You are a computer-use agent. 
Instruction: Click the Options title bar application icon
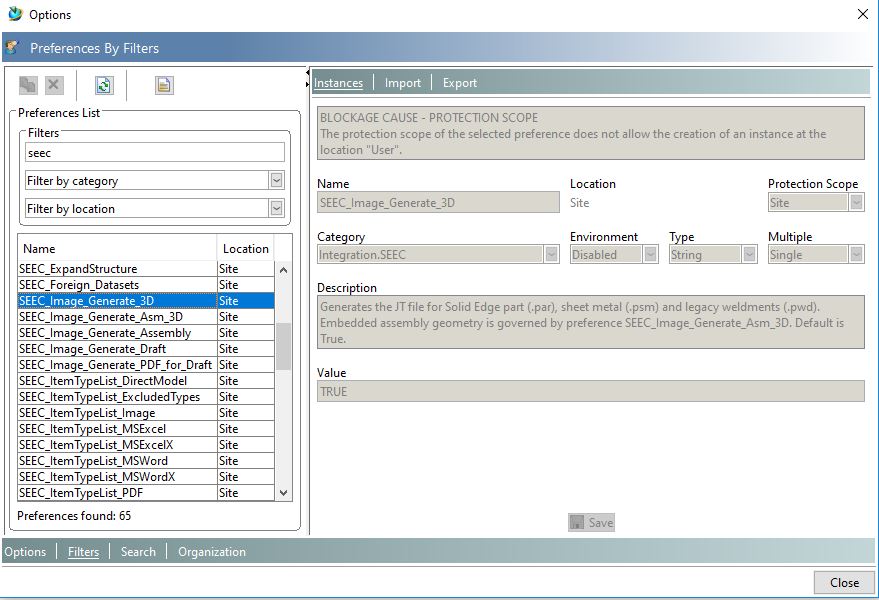click(14, 14)
